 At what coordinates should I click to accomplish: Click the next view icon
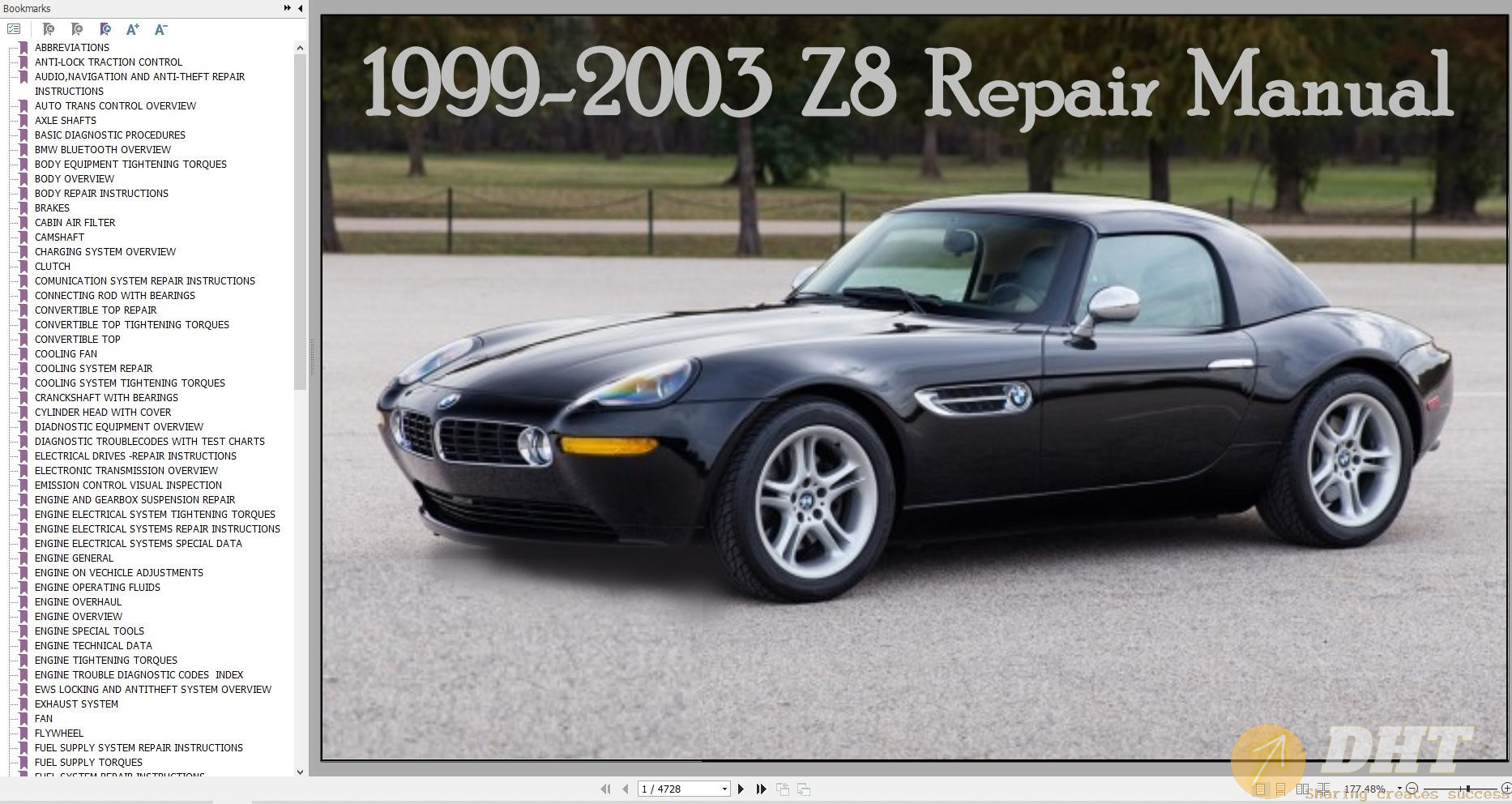coord(804,789)
